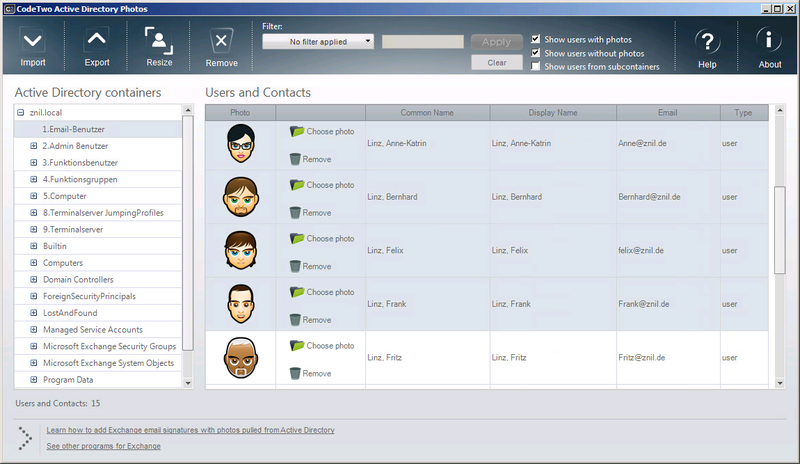
Task: Open the No filter applied dropdown
Action: [x=318, y=42]
